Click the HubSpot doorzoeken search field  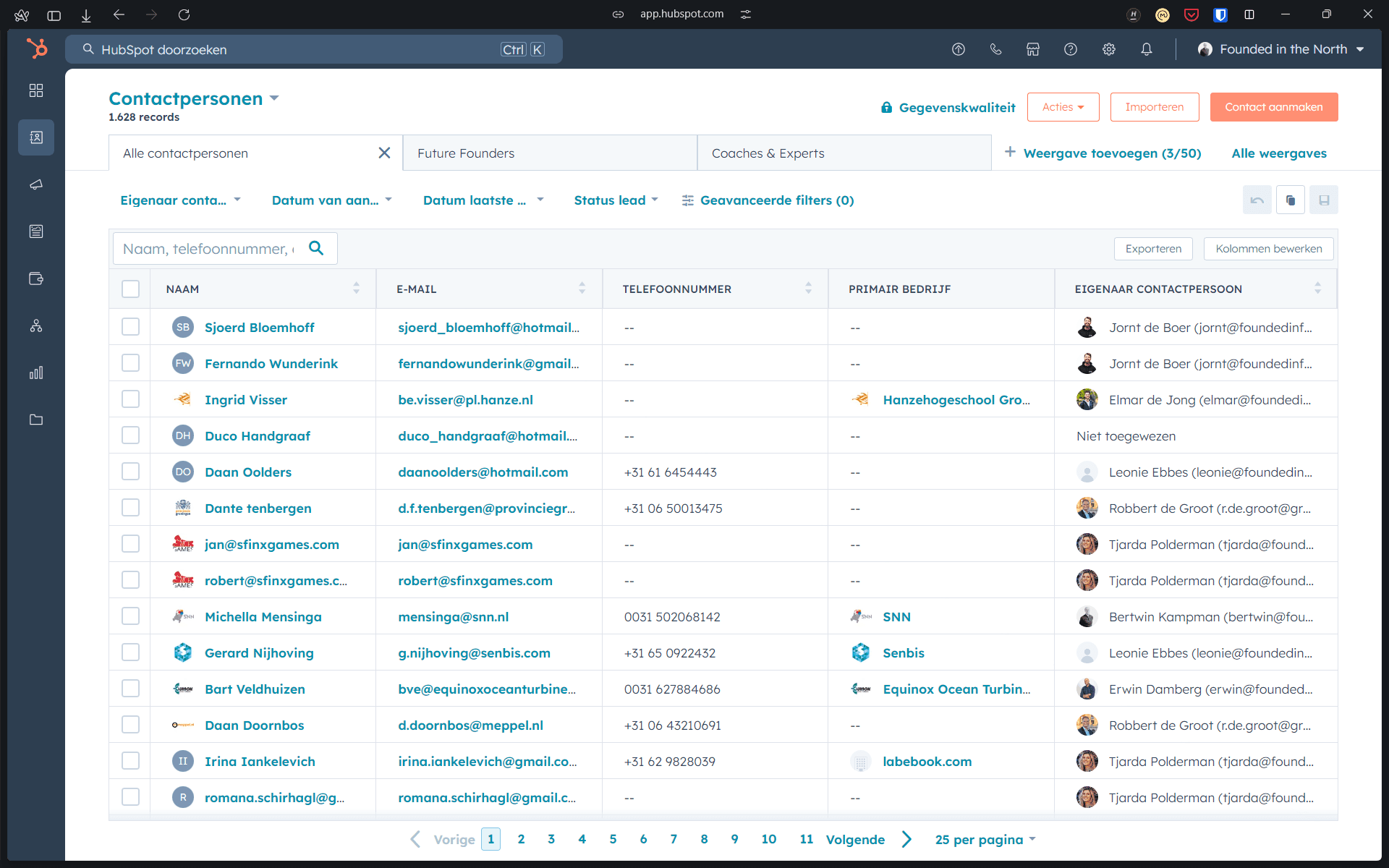click(x=314, y=49)
